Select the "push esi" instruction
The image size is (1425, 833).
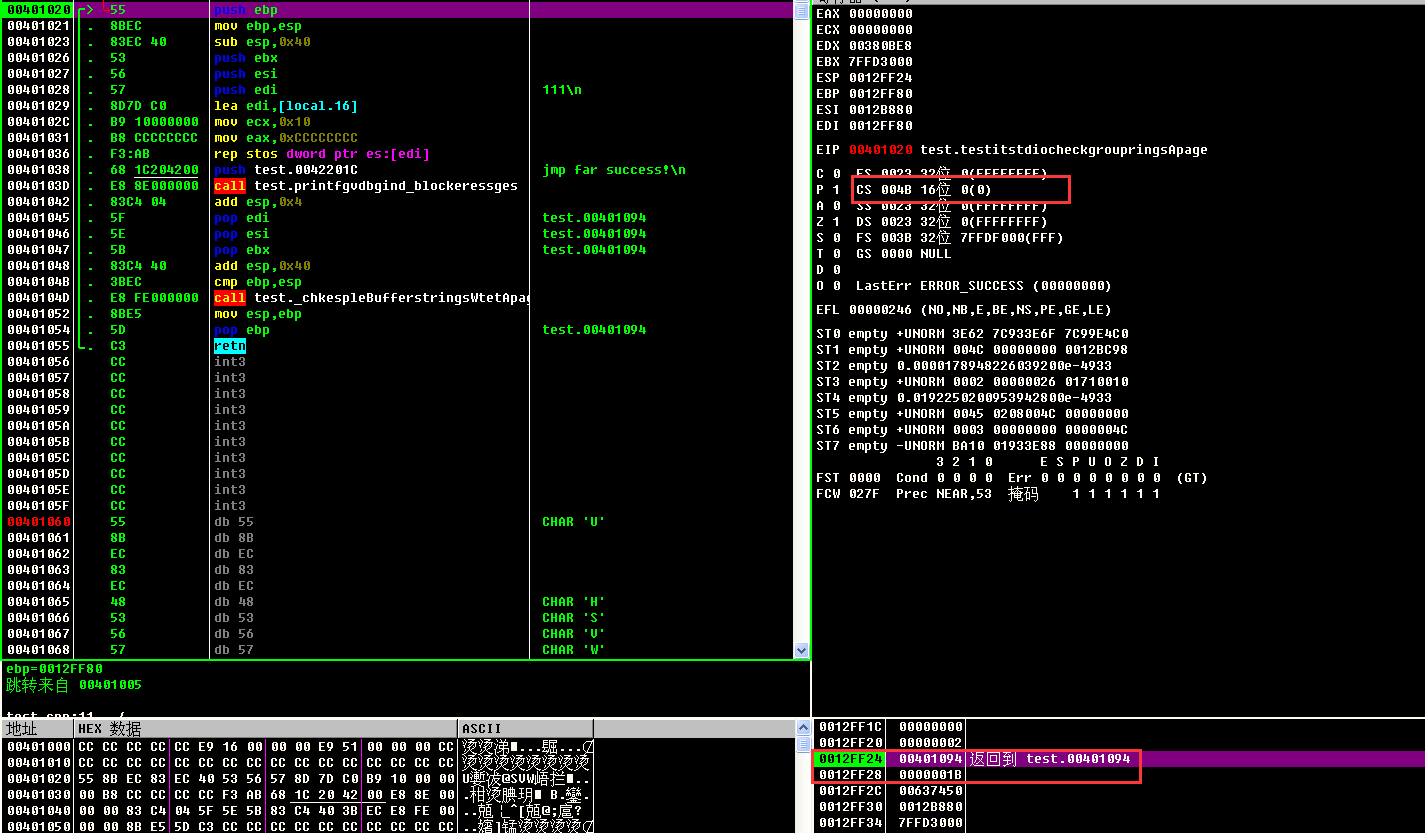246,74
